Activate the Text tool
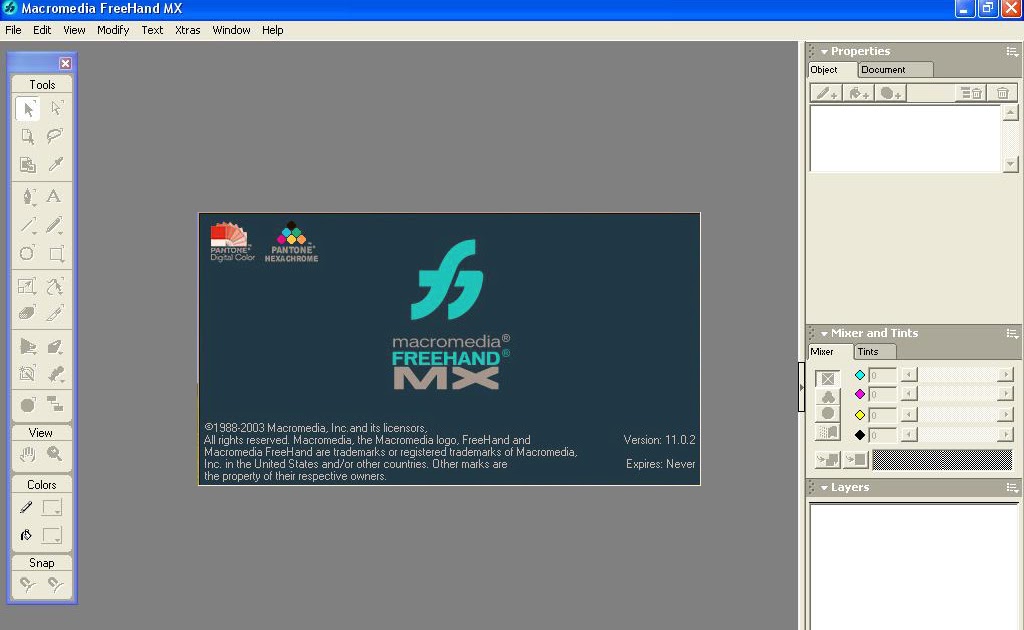This screenshot has height=630, width=1024. click(x=56, y=196)
